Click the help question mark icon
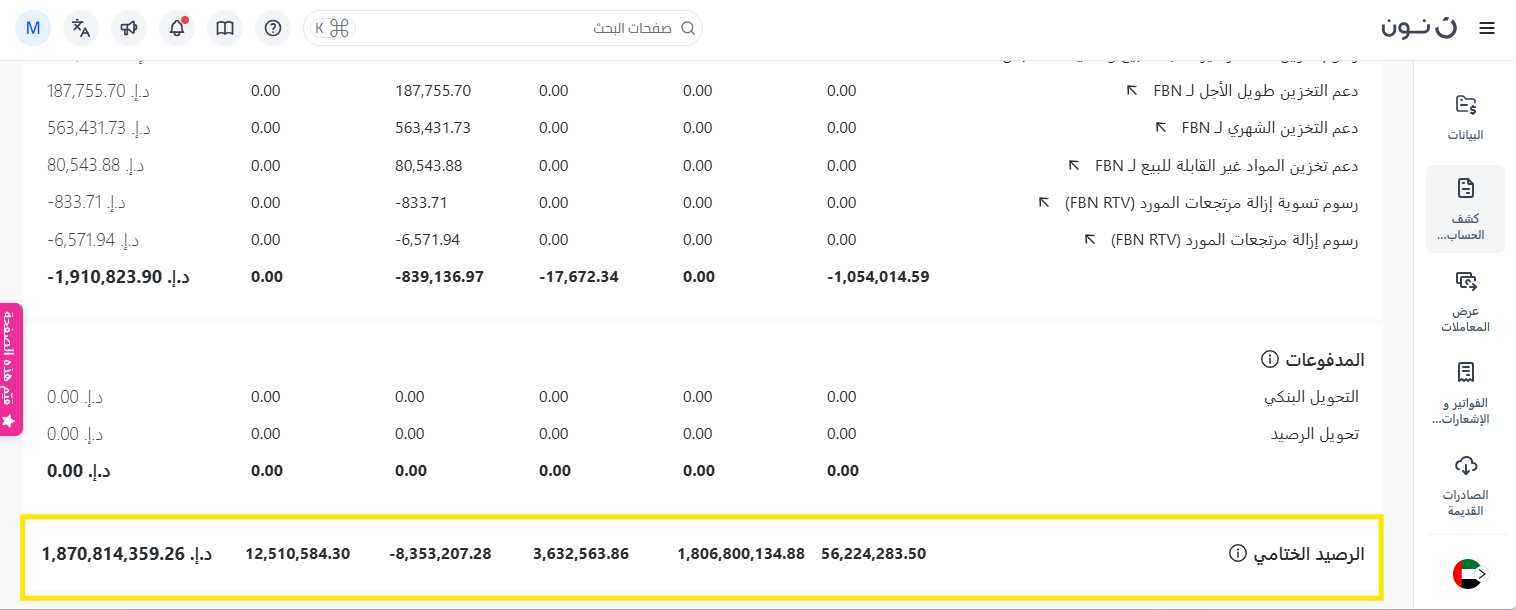 pyautogui.click(x=273, y=28)
